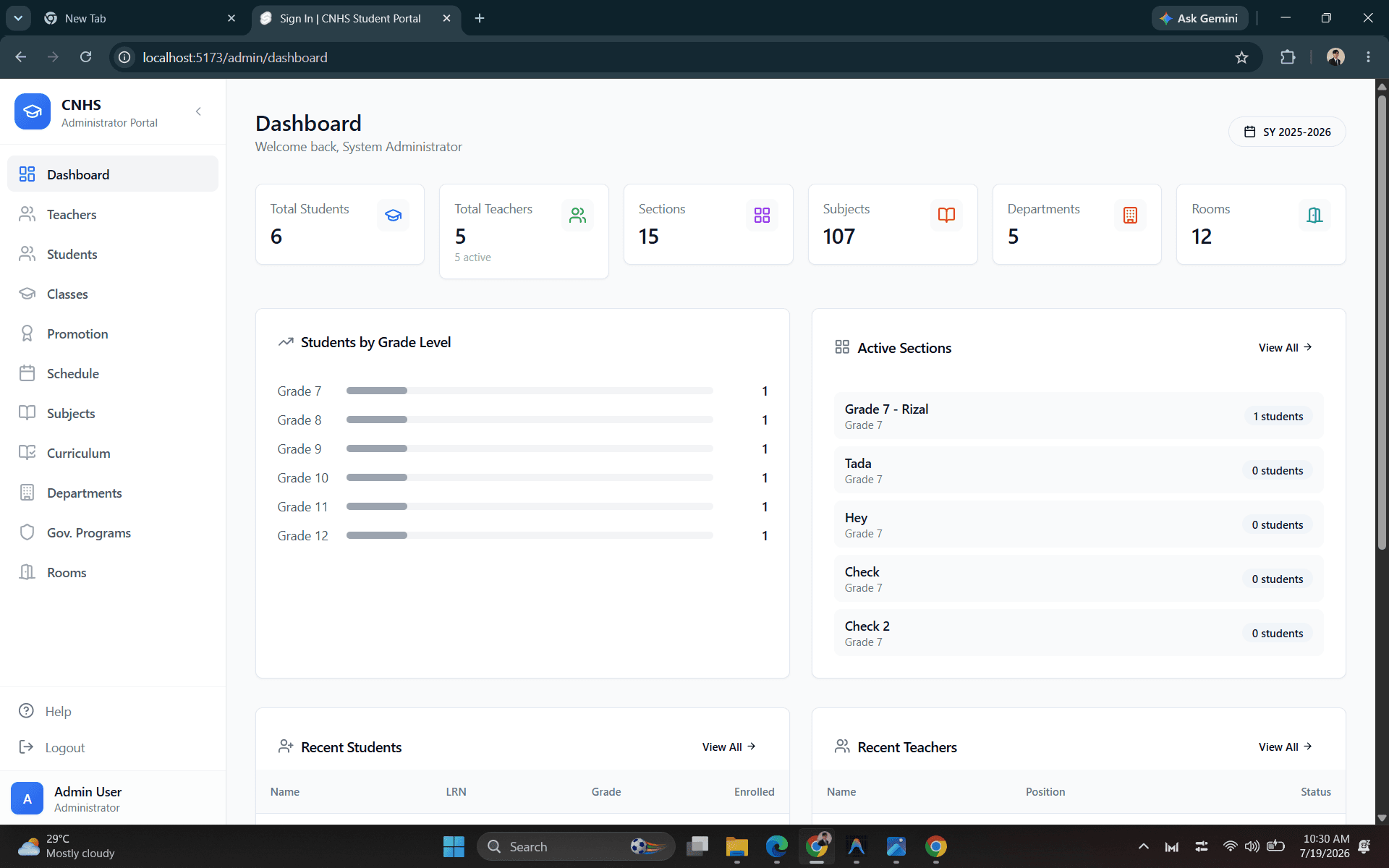
Task: Click the Windows Start button
Action: [454, 846]
